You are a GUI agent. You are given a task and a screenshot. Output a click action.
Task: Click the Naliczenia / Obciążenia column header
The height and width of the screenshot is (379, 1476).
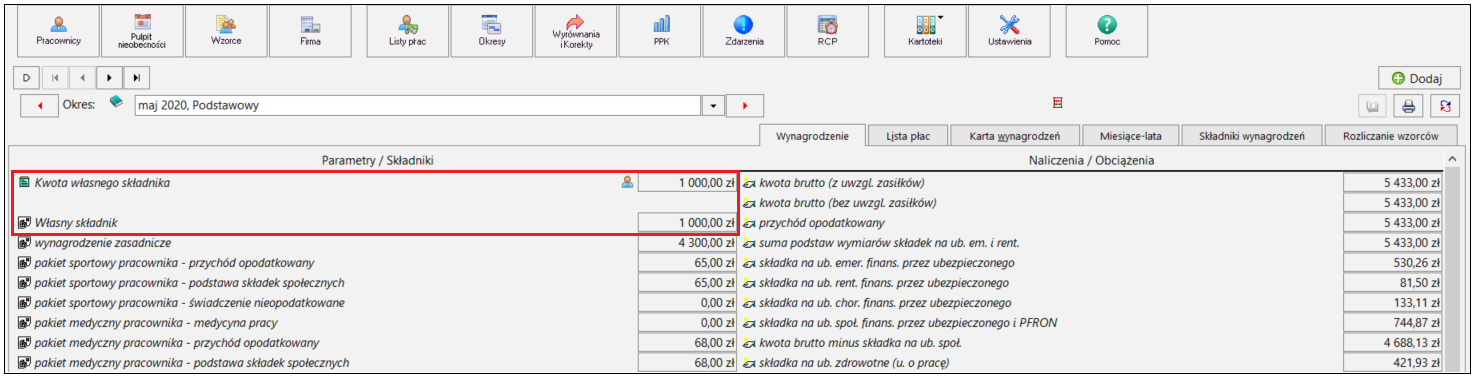pos(1092,160)
